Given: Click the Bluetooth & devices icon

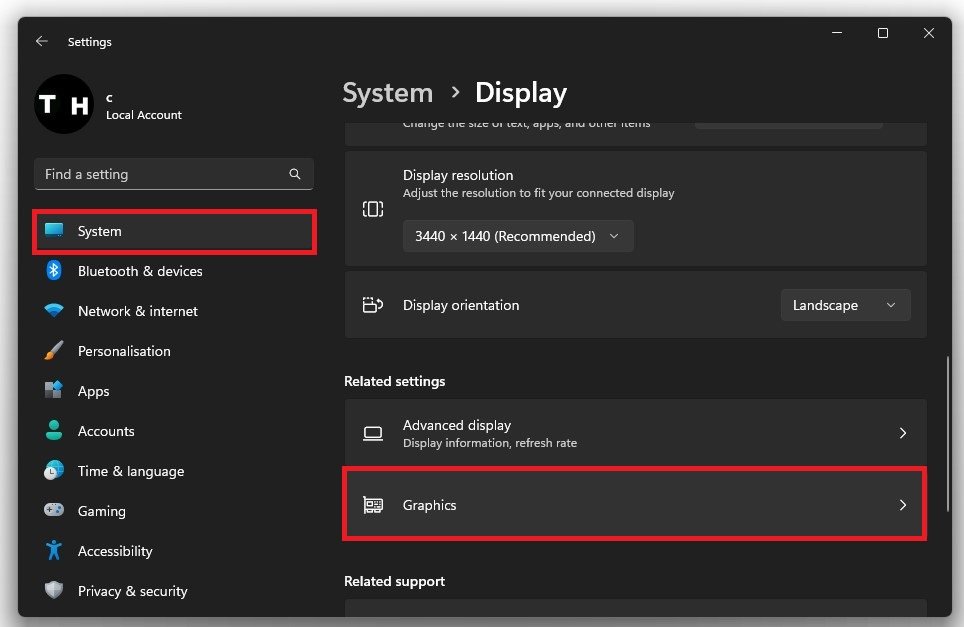Looking at the screenshot, I should click(x=54, y=271).
